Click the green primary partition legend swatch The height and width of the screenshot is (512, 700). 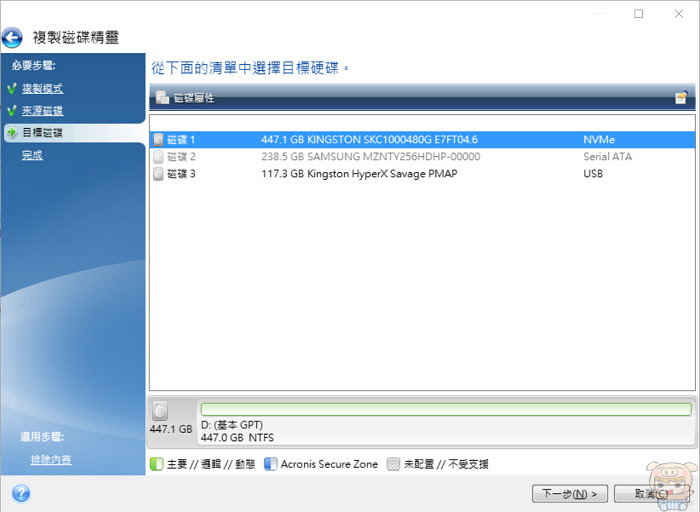tap(157, 464)
